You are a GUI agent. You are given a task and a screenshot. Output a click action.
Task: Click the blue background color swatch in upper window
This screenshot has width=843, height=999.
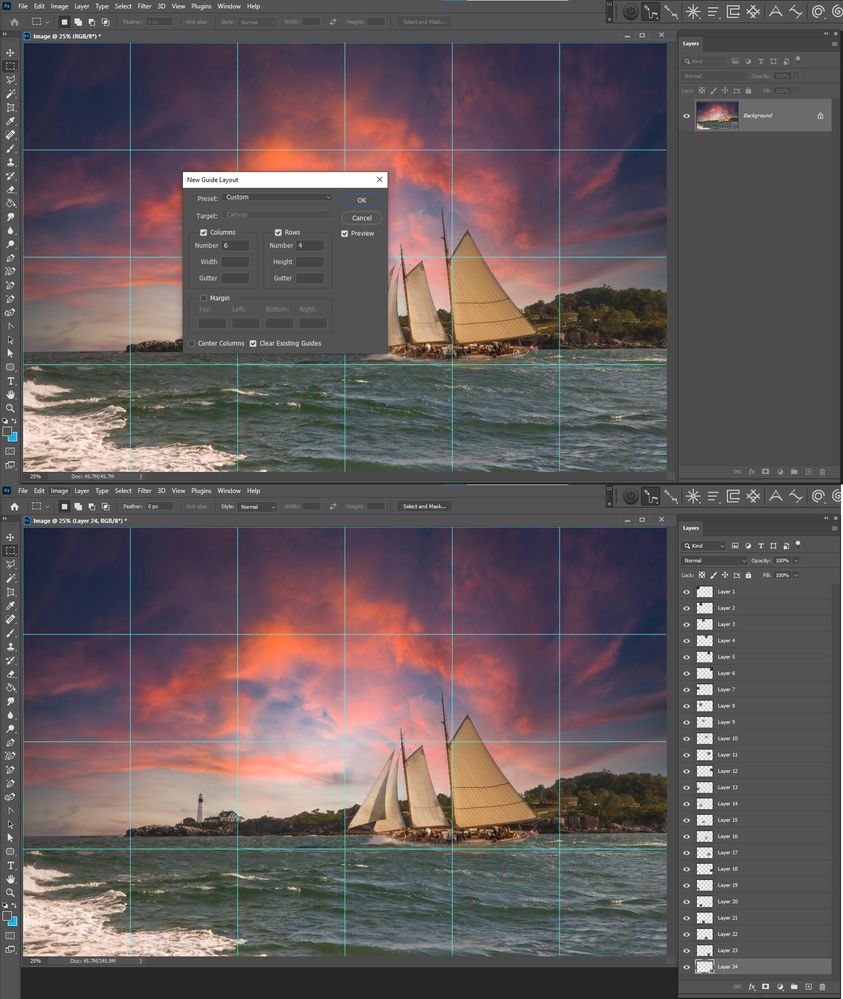(13, 436)
